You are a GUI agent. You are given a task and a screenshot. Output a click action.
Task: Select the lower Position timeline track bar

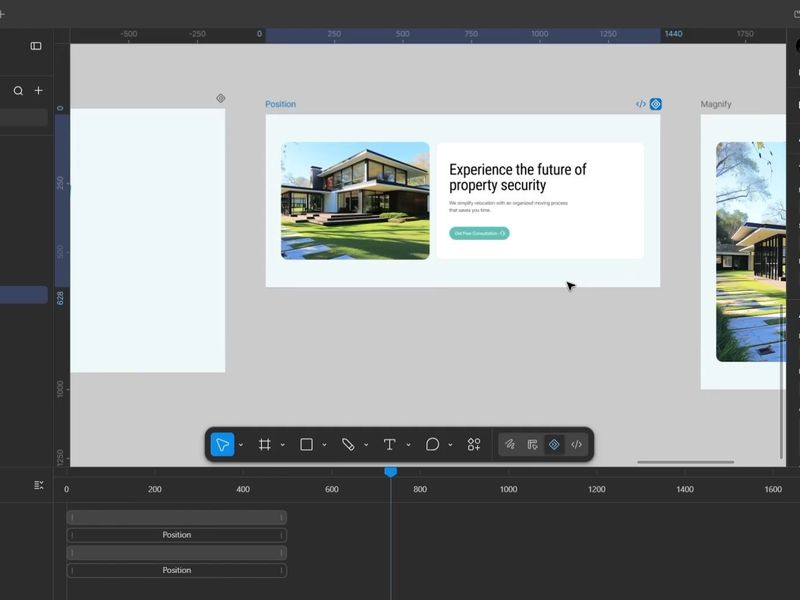coord(177,570)
